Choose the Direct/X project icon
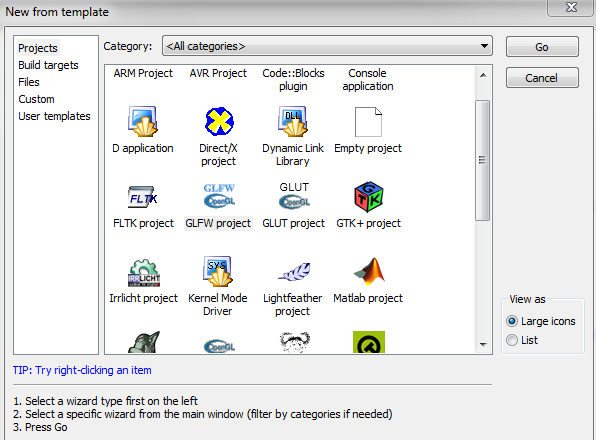Image resolution: width=596 pixels, height=440 pixels. click(x=219, y=122)
